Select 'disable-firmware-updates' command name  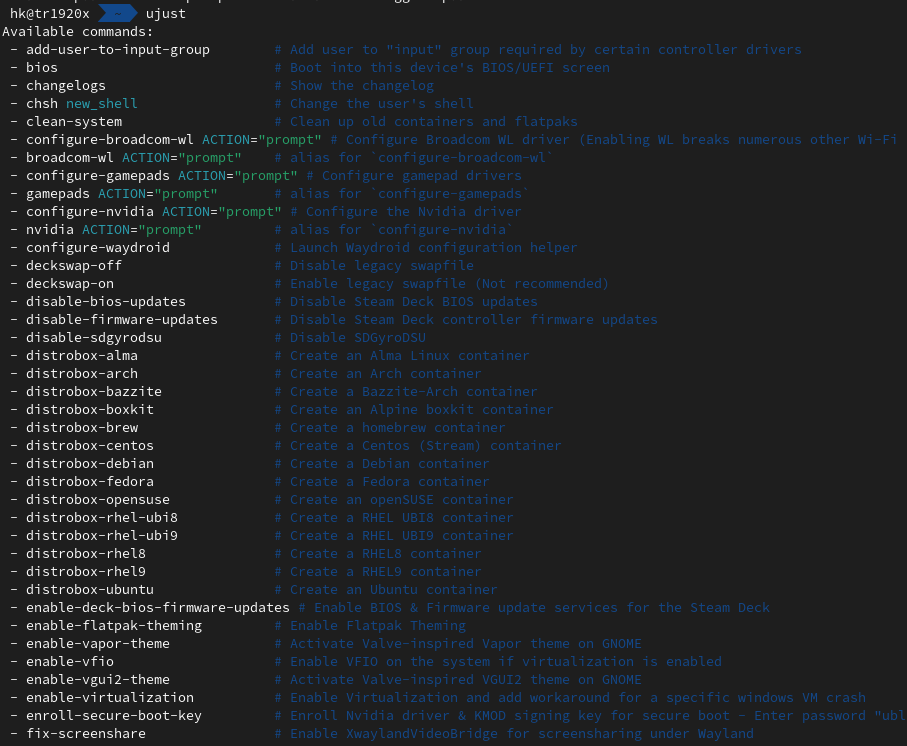(122, 319)
